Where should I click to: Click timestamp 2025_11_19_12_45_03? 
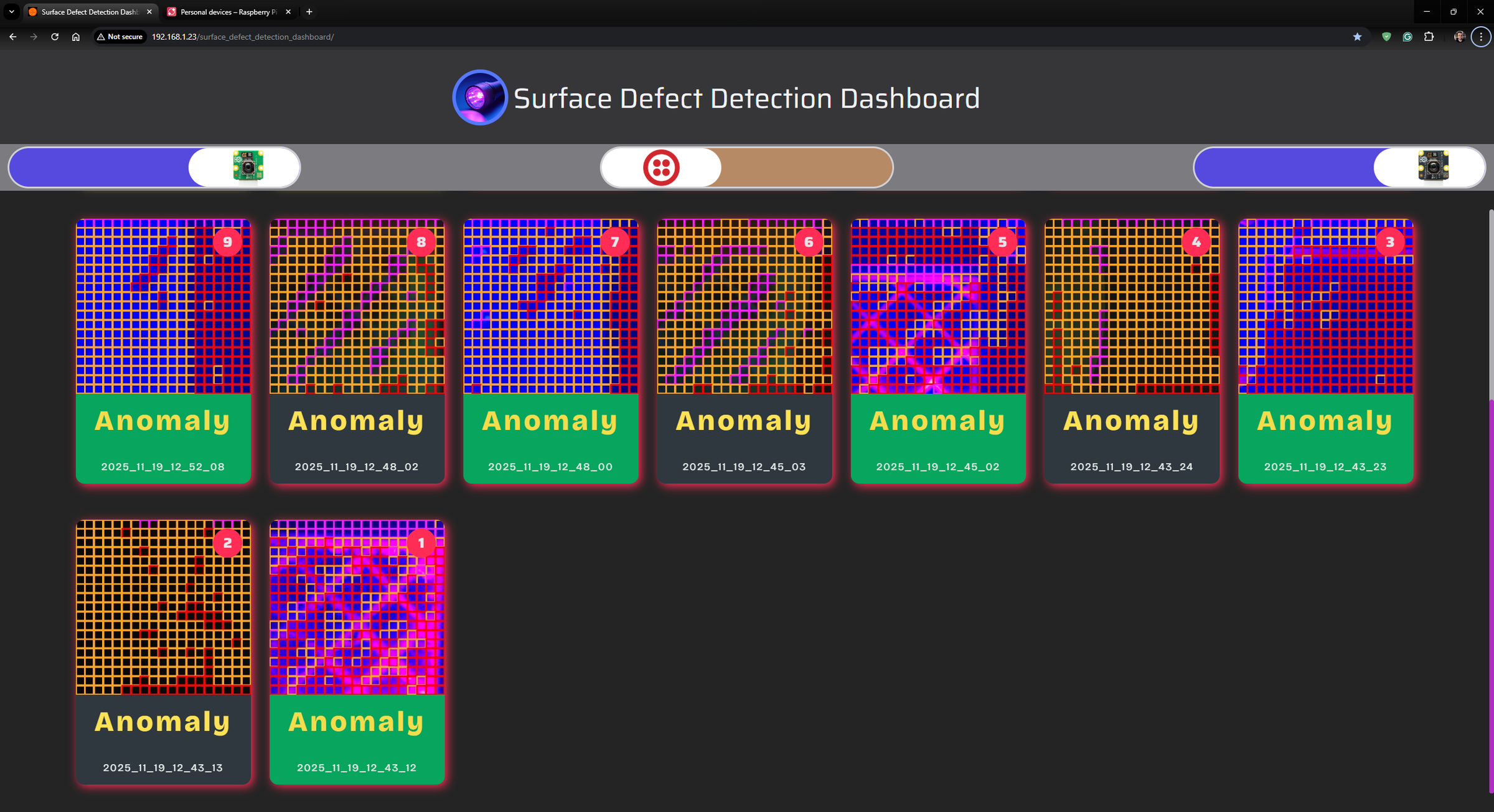coord(744,467)
